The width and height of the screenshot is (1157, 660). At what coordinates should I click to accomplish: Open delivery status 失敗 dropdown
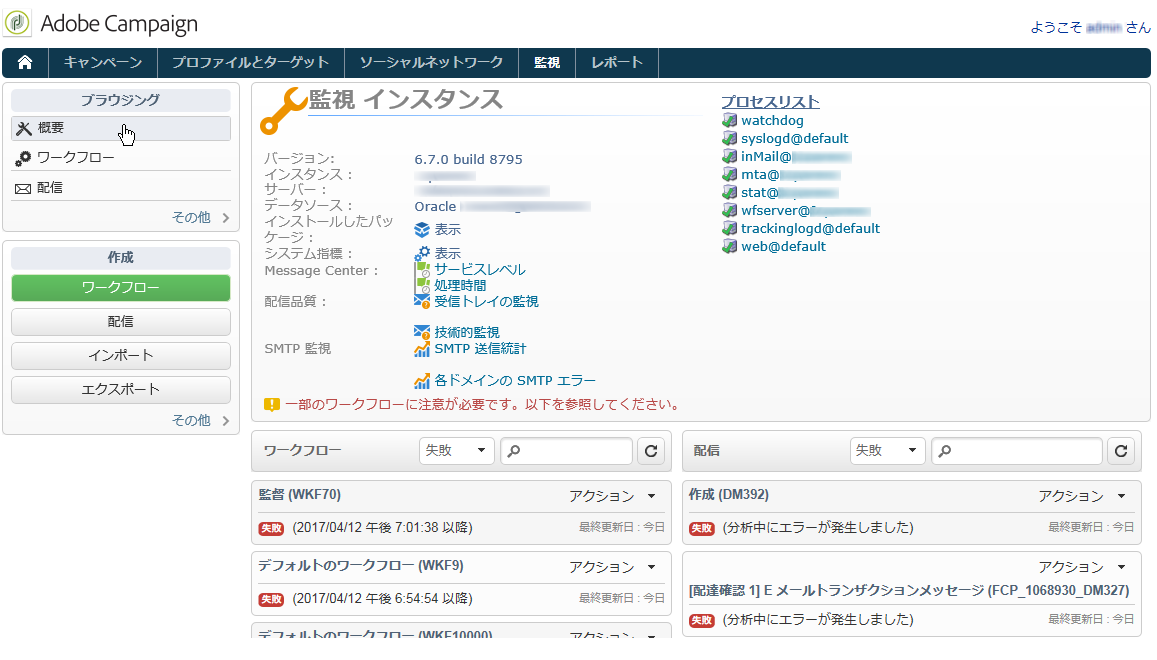point(888,451)
